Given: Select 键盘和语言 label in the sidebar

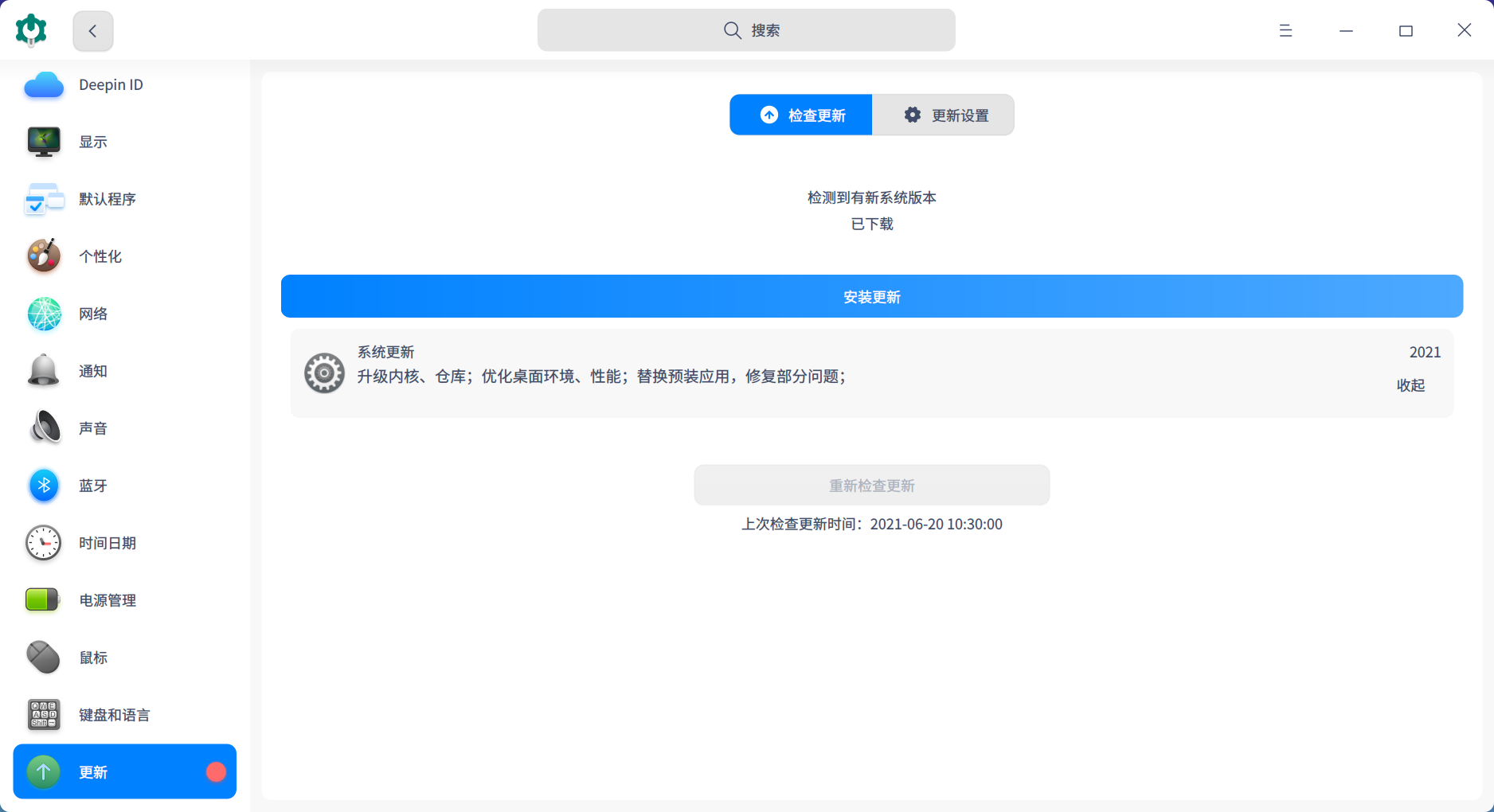Looking at the screenshot, I should tap(115, 715).
